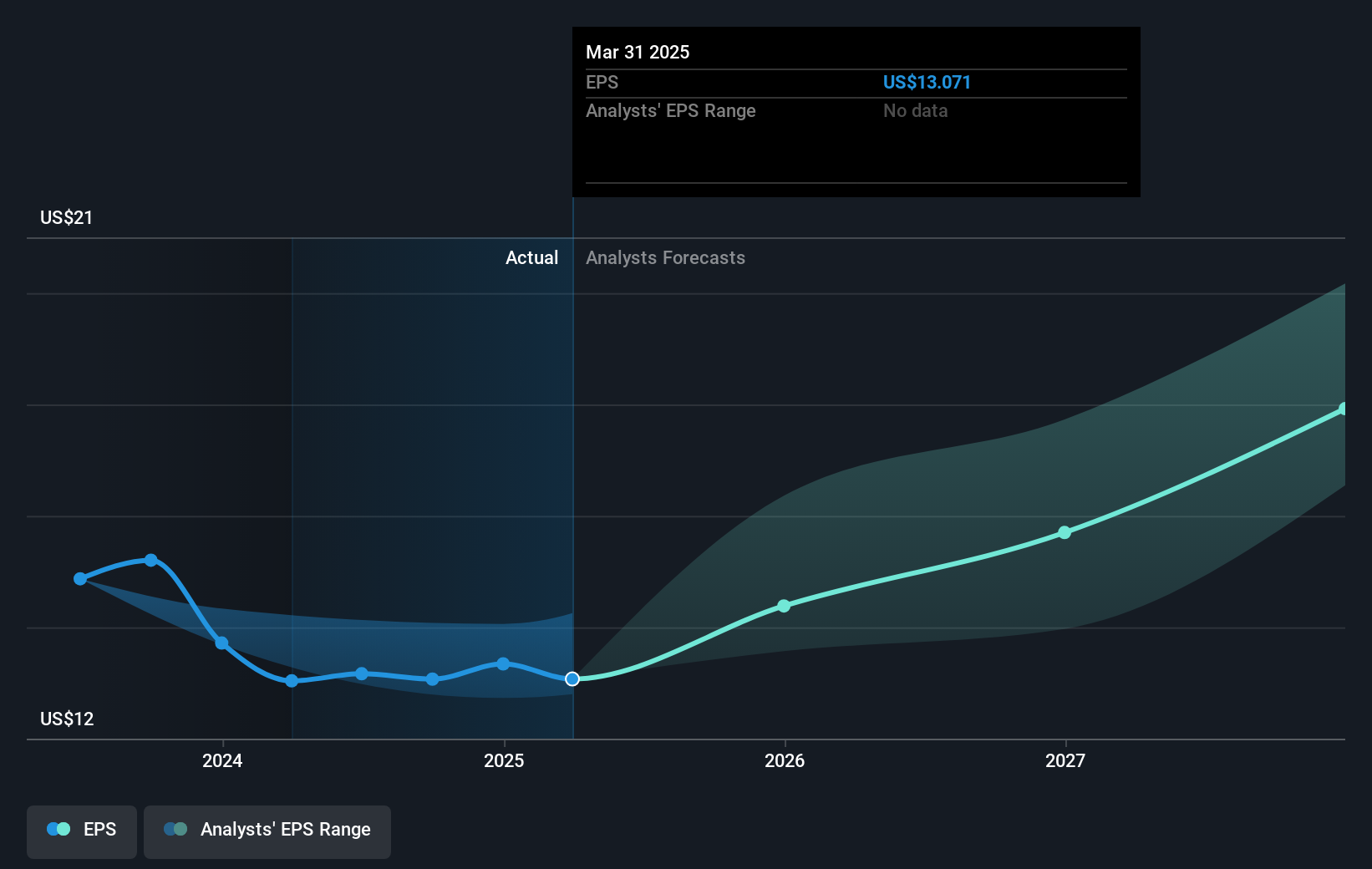Click the 2024 x-axis label
Viewport: 1372px width, 869px height.
222,760
